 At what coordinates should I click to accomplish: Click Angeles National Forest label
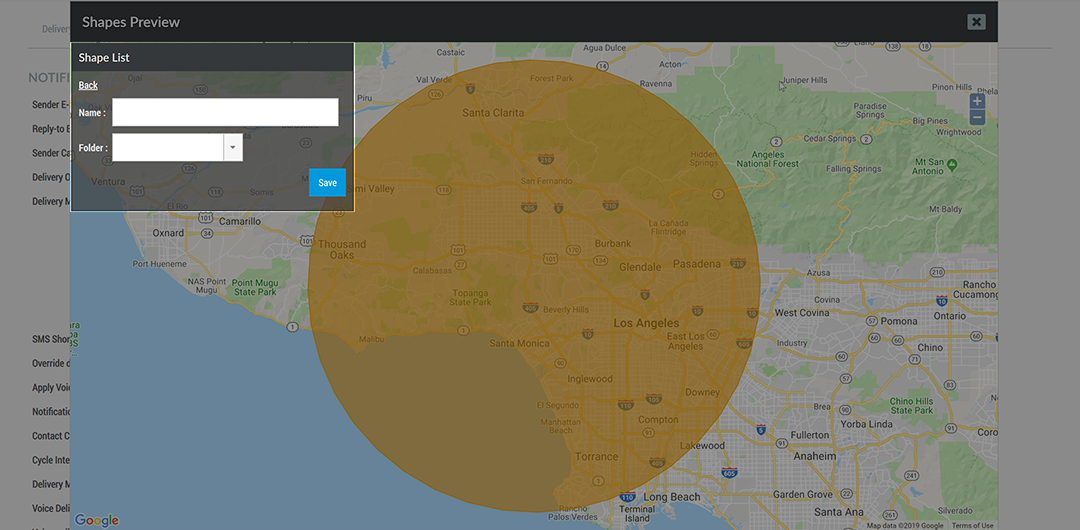pos(767,159)
